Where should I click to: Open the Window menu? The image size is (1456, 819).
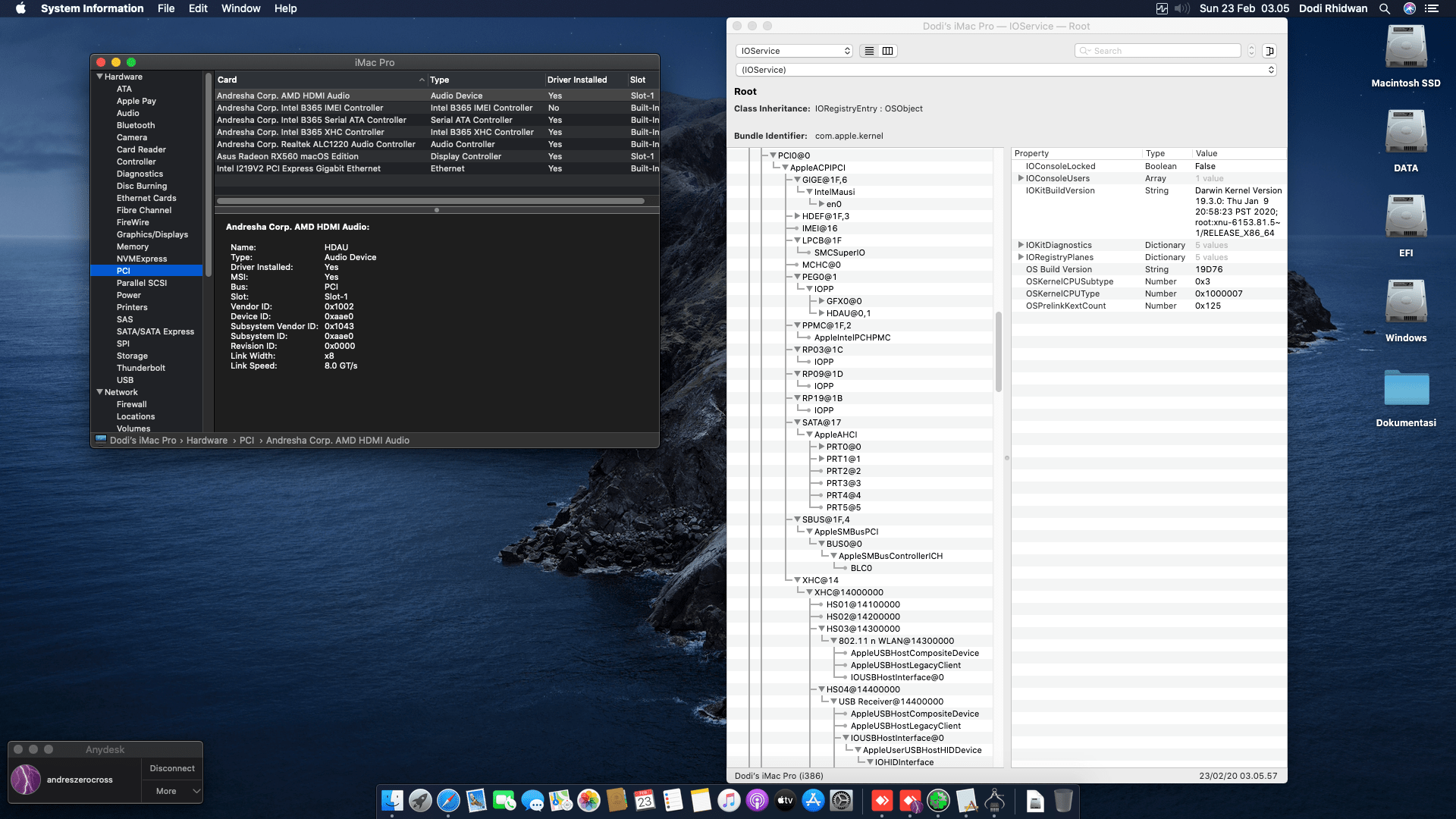240,8
